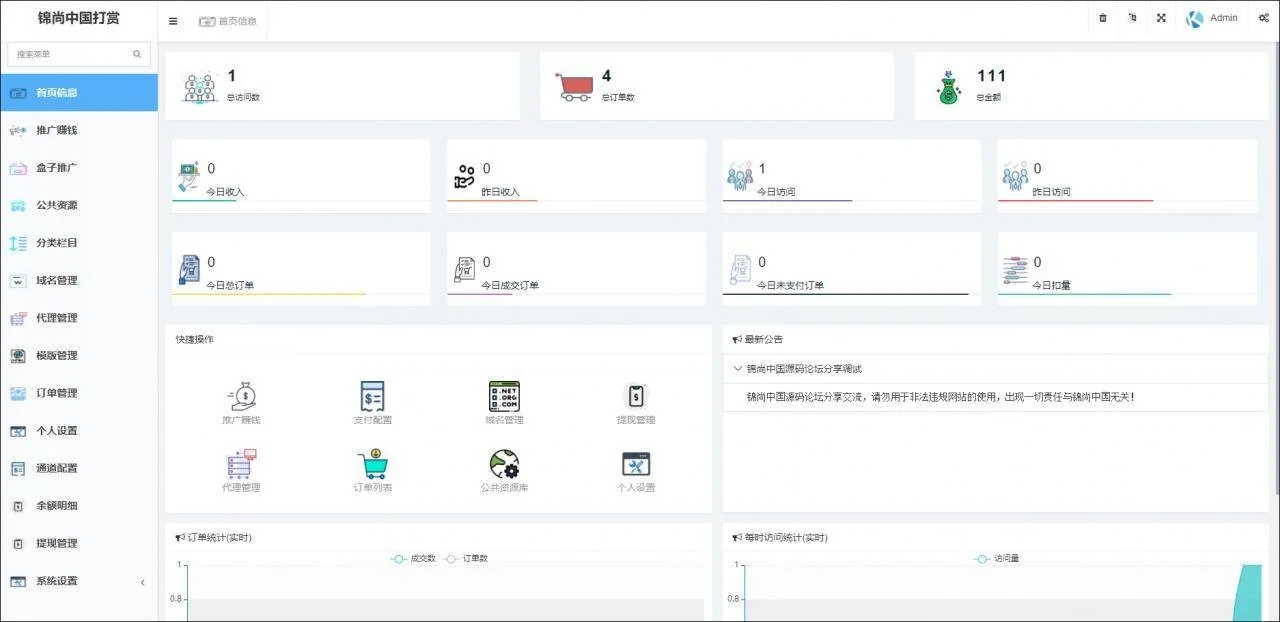Expand the 系统设置 sidebar menu

click(x=78, y=581)
